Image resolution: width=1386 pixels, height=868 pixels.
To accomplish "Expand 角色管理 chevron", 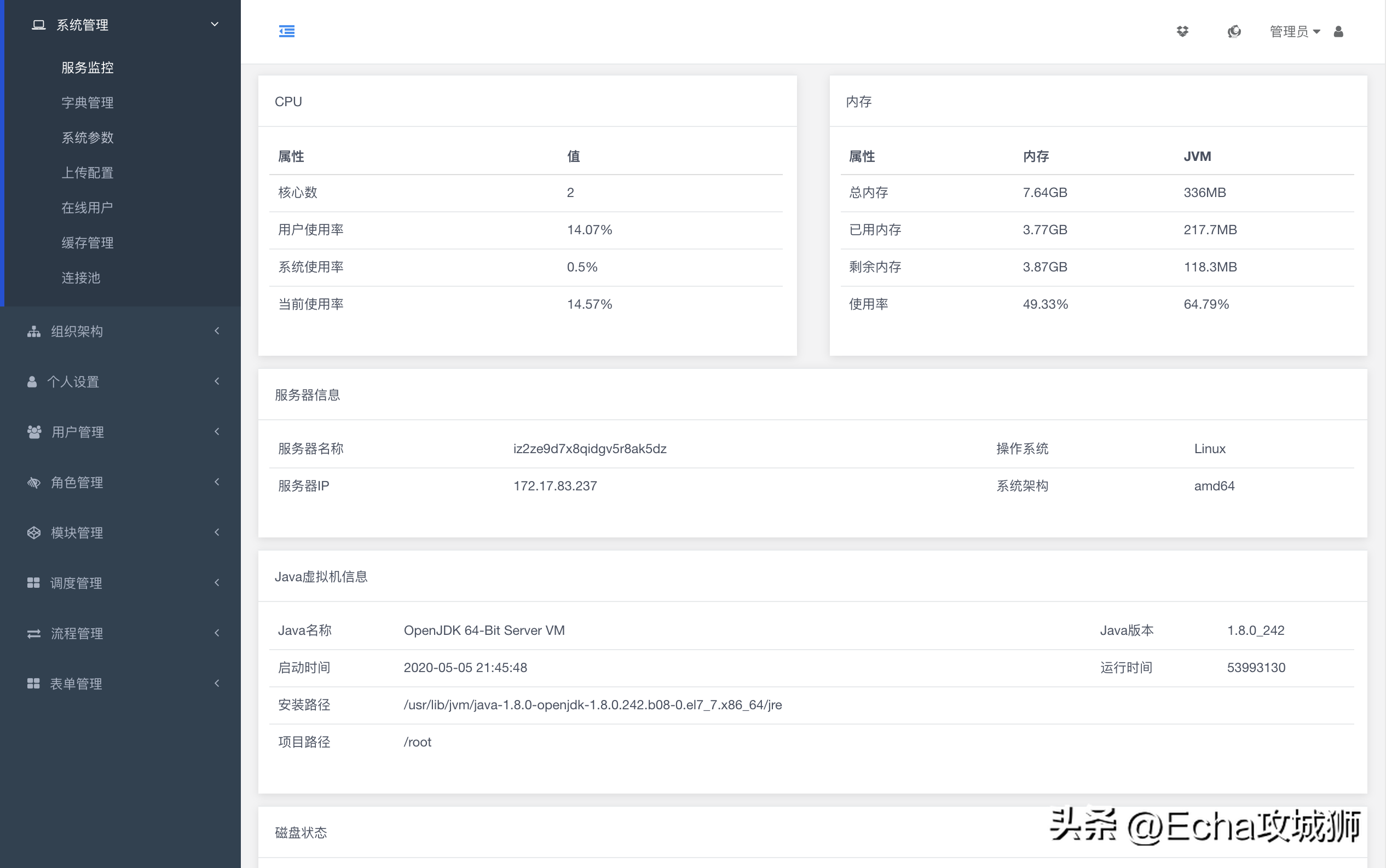I will (x=217, y=482).
